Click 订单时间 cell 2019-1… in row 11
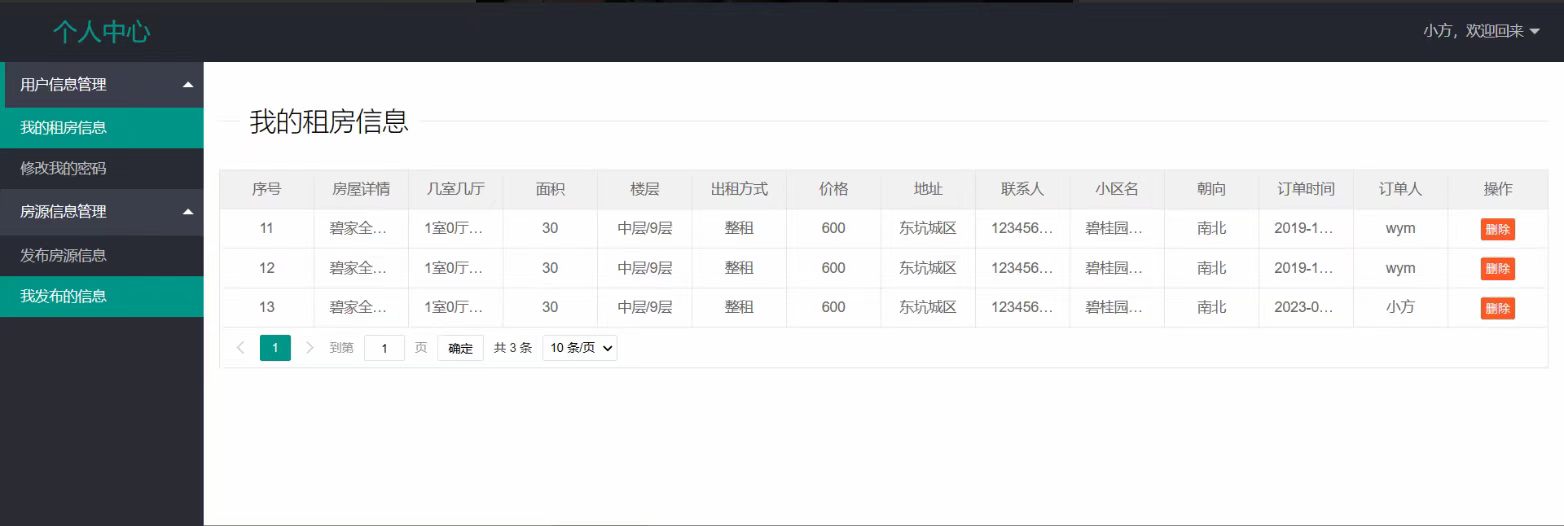 (1304, 228)
